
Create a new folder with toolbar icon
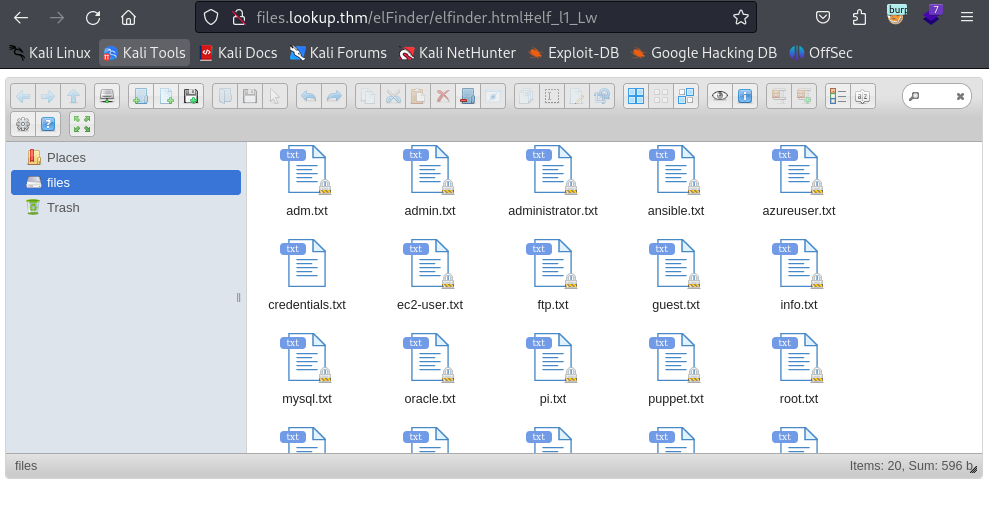141,96
